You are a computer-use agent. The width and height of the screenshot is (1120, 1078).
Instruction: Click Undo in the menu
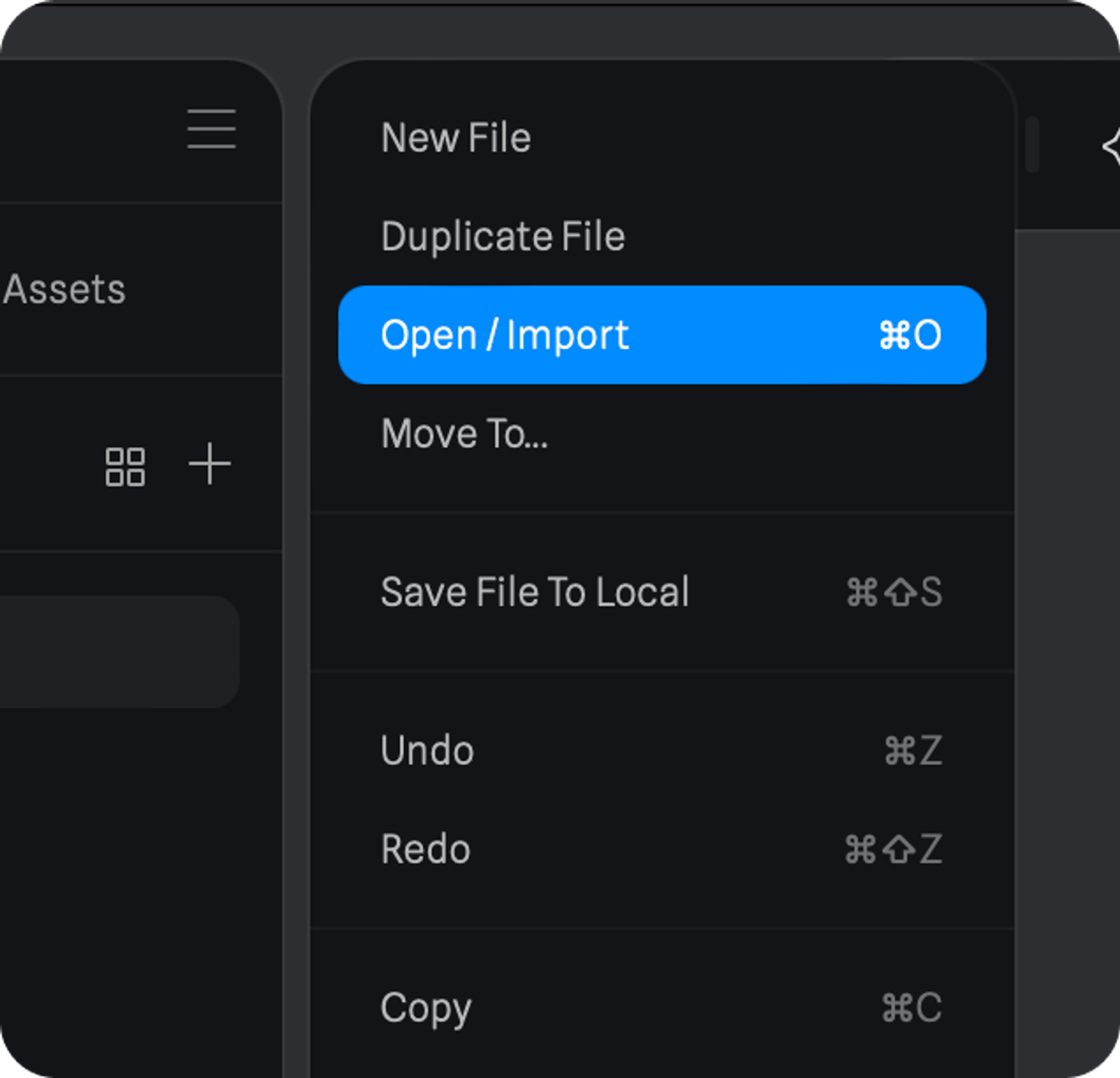[x=427, y=750]
